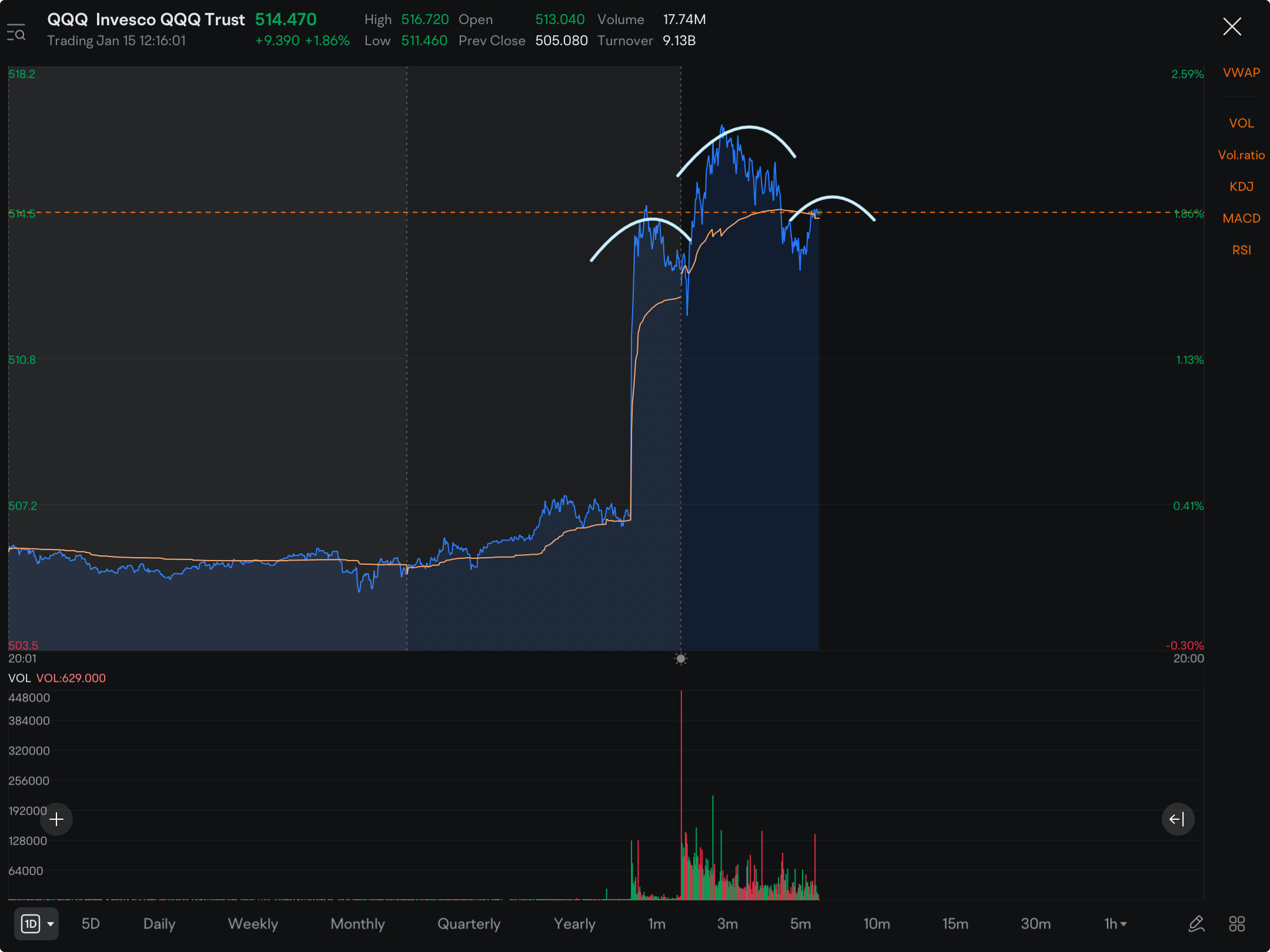Toggle the RSI indicator
The height and width of the screenshot is (952, 1270).
click(x=1241, y=250)
